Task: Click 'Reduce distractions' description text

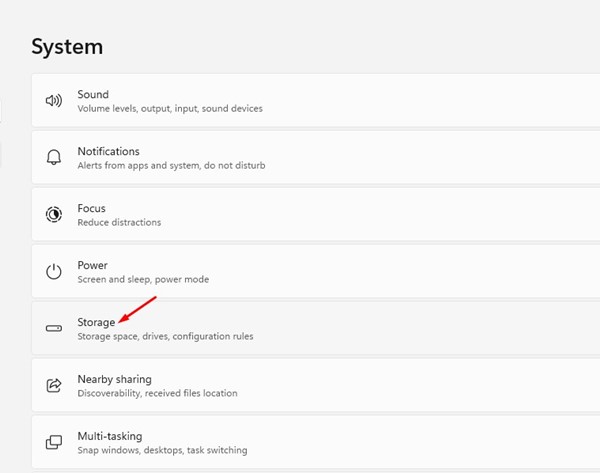Action: [x=119, y=222]
